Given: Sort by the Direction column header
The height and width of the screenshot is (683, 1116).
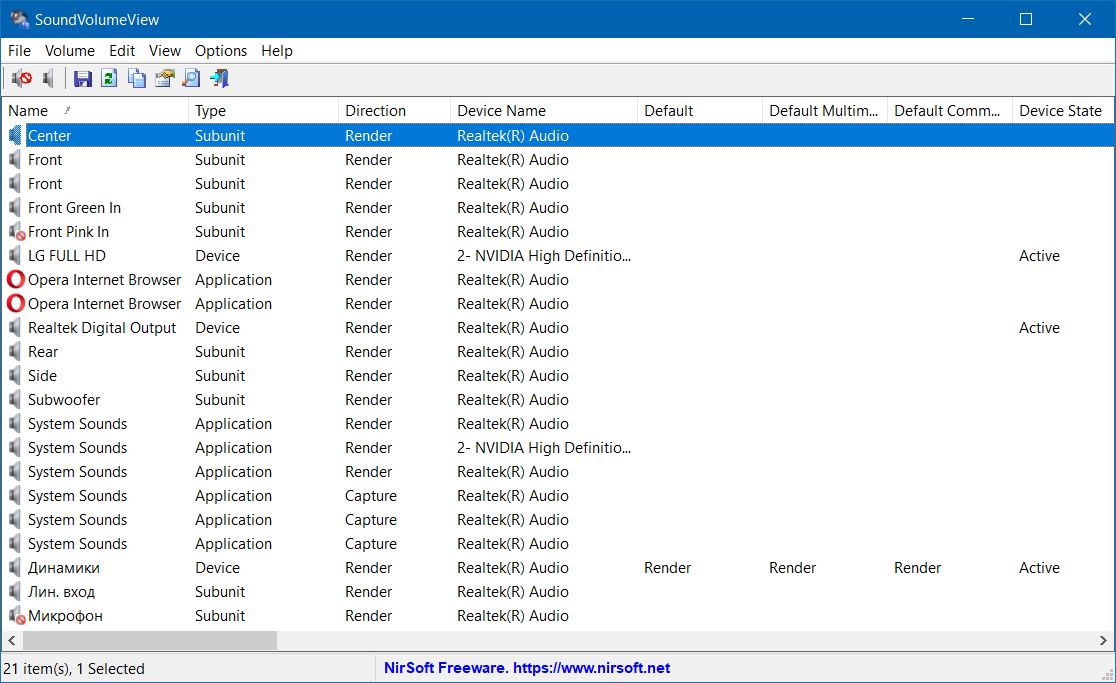Looking at the screenshot, I should coord(394,110).
